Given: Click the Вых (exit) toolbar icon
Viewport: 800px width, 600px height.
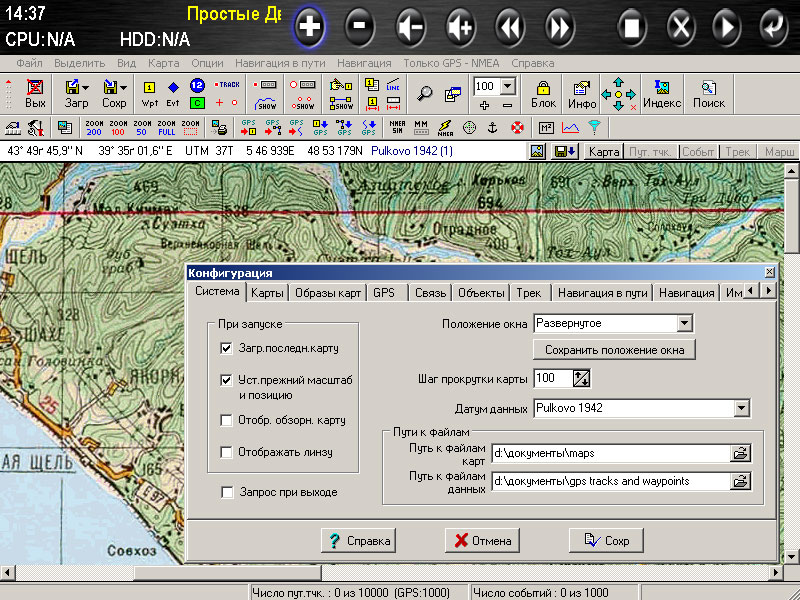Looking at the screenshot, I should (35, 94).
